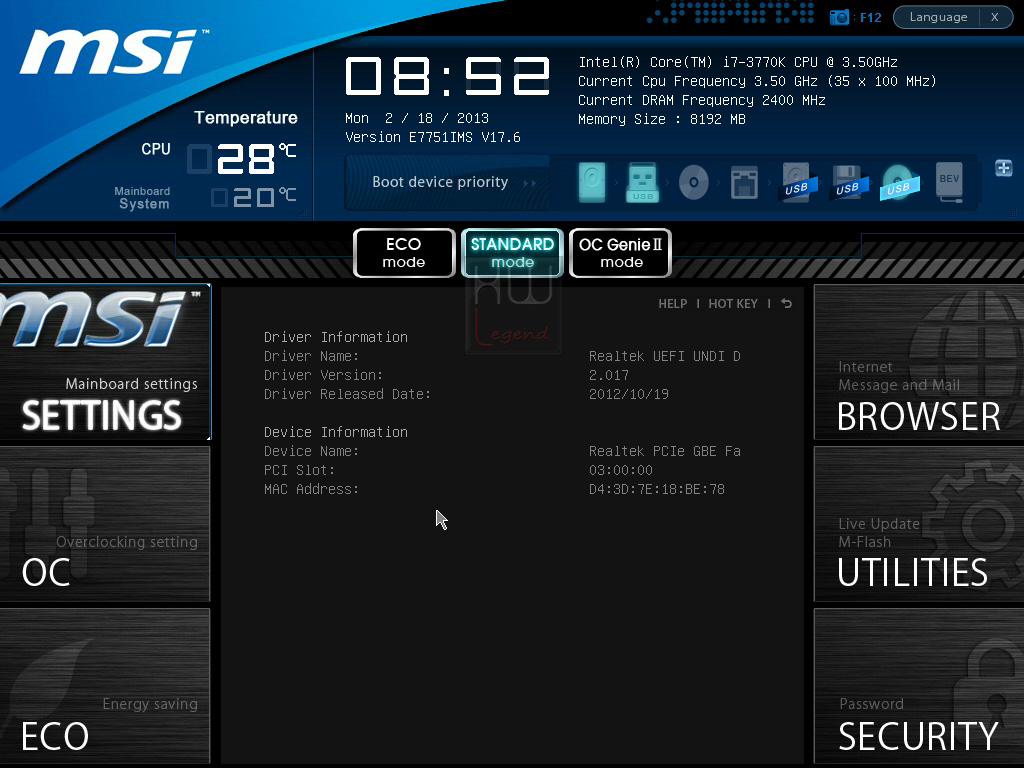Activate OC Genie II mode
The width and height of the screenshot is (1024, 768).
[x=620, y=253]
